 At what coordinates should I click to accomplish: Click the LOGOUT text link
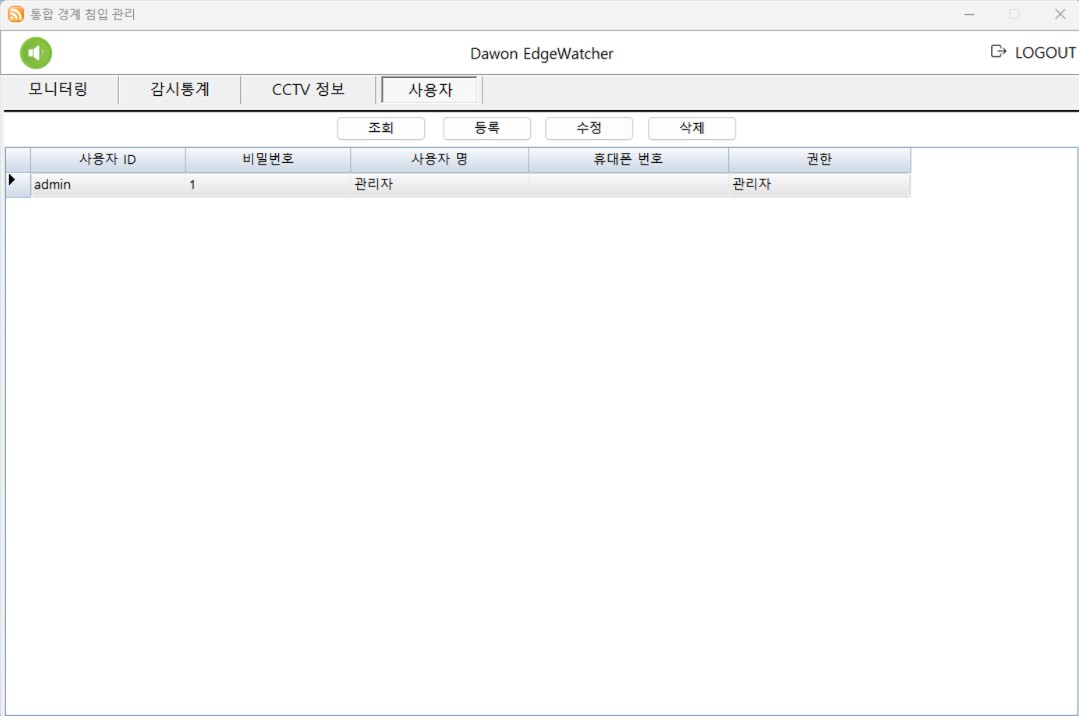pos(1045,53)
